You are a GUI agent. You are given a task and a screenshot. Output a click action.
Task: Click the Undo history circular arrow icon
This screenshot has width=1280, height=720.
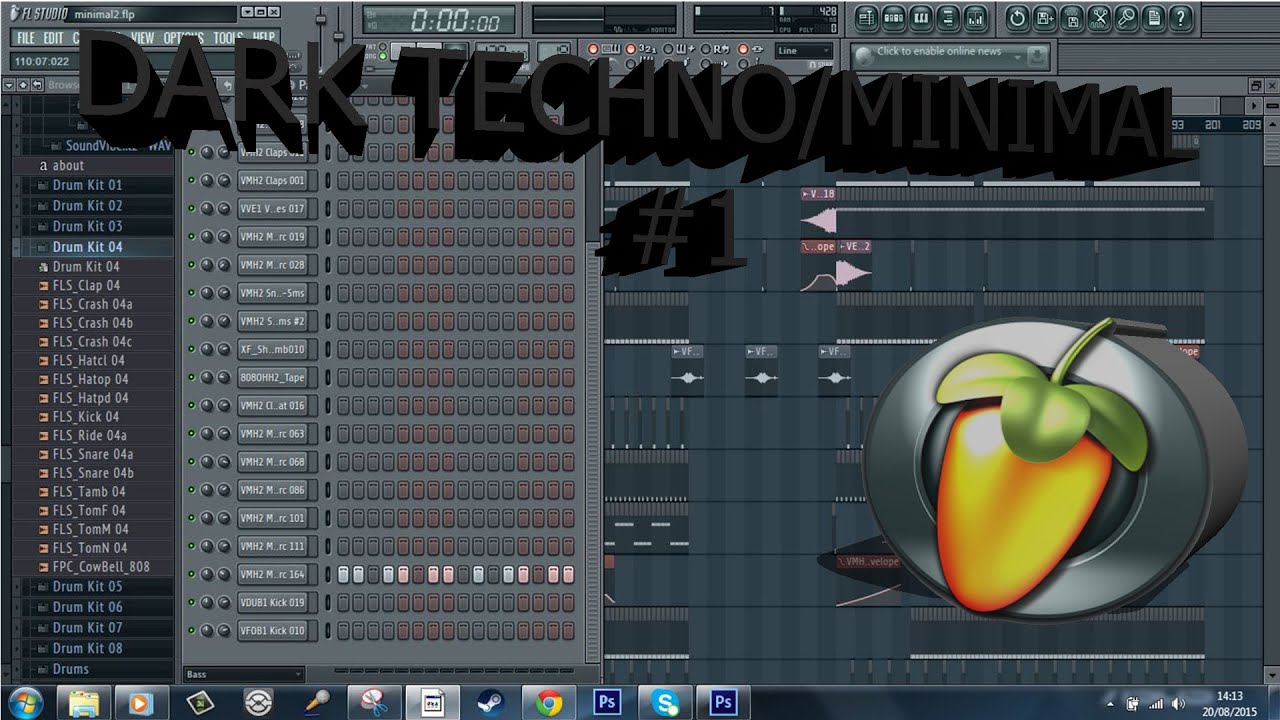(1017, 17)
